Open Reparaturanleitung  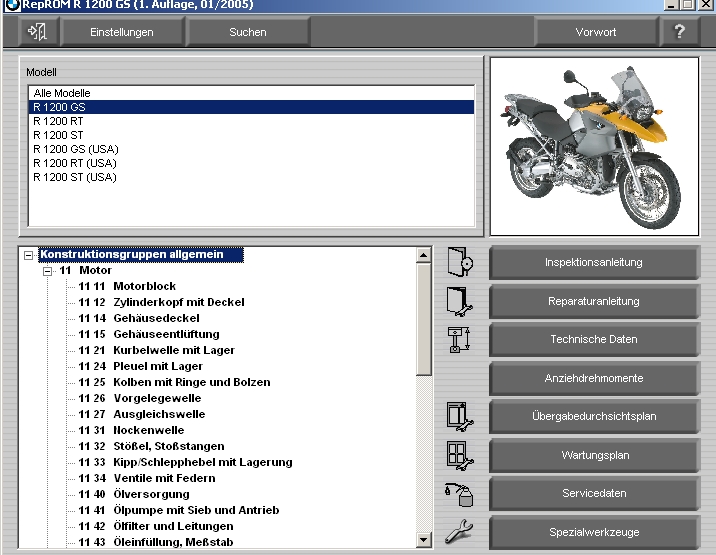point(594,301)
